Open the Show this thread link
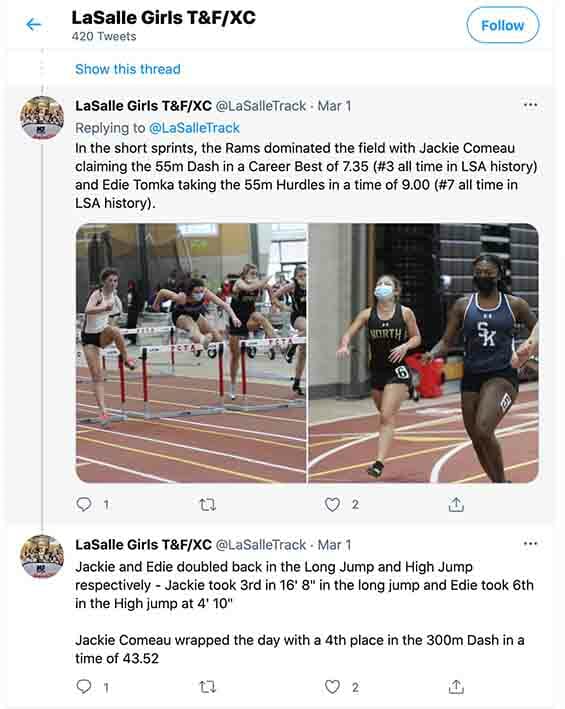The height and width of the screenshot is (709, 565). point(128,69)
